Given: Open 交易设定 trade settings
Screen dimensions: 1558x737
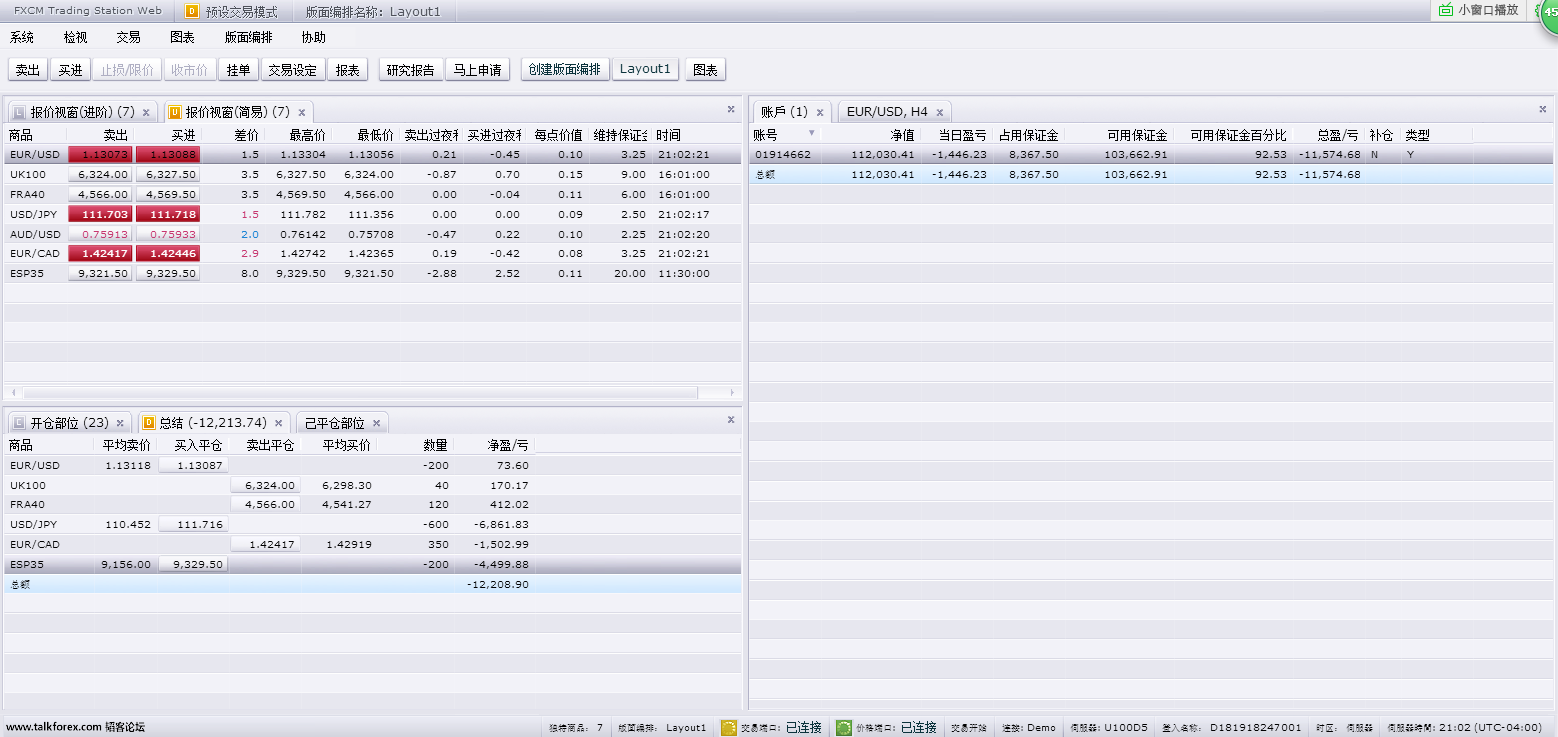Looking at the screenshot, I should point(293,70).
